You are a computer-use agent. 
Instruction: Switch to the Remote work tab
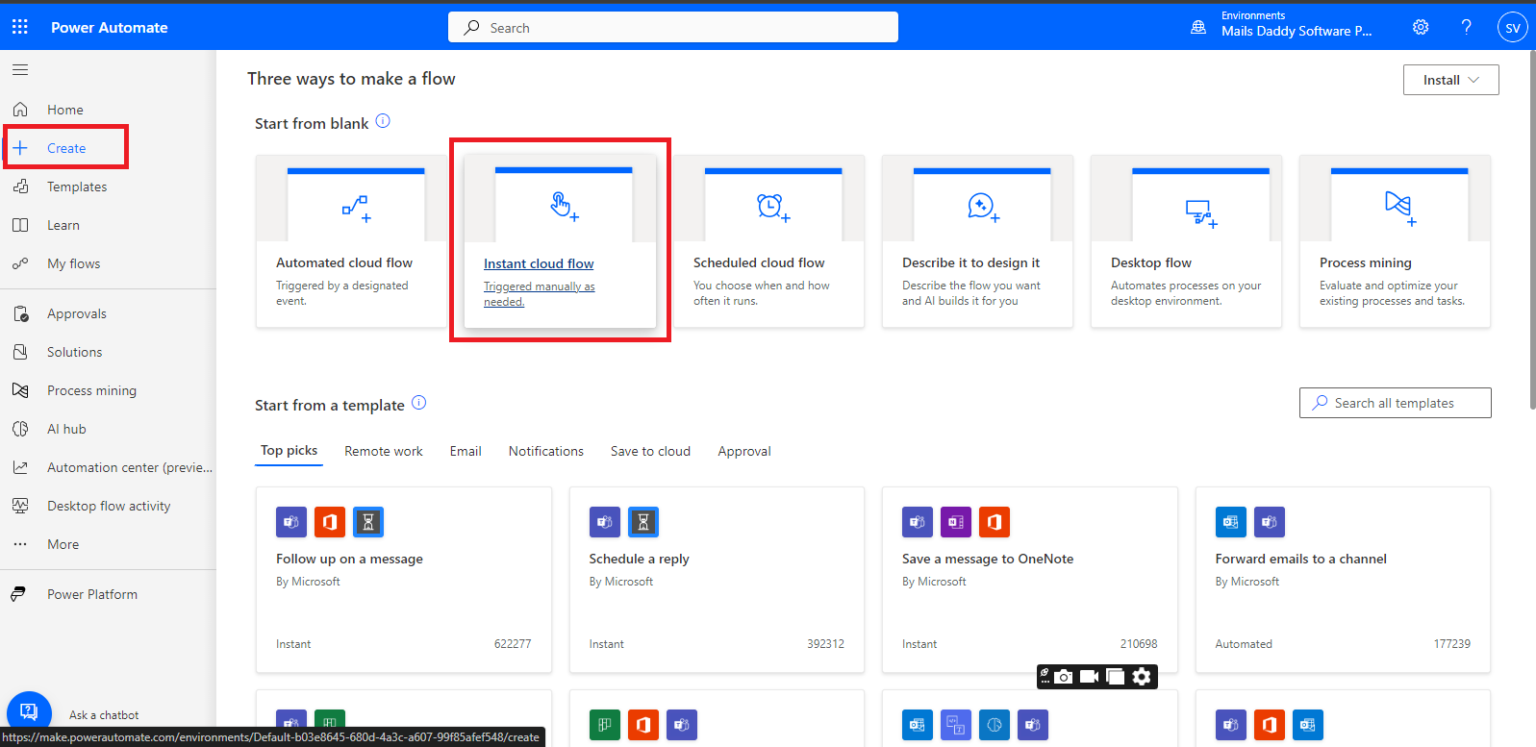pos(383,451)
